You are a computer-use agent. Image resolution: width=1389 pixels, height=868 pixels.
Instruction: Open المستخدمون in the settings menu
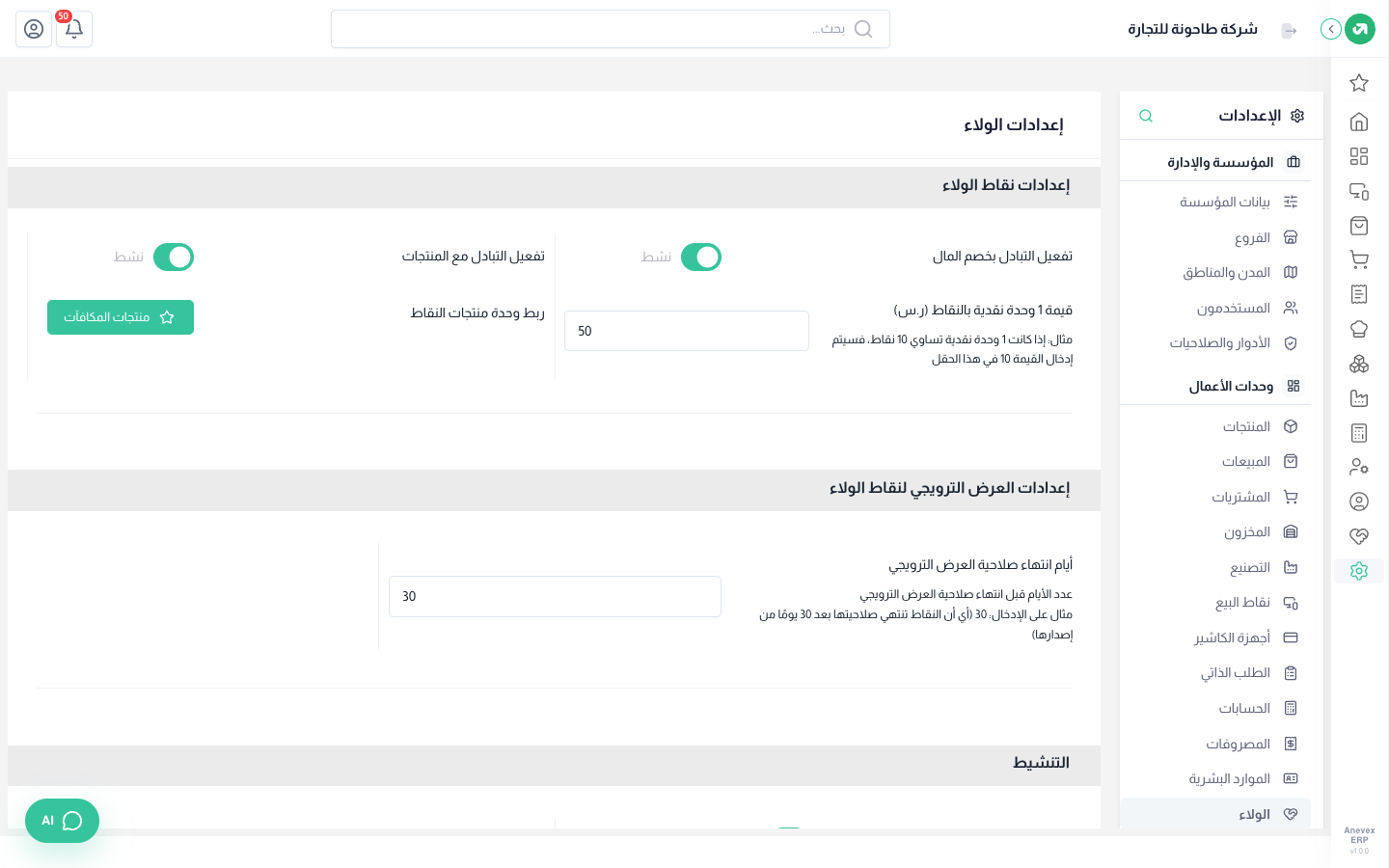point(1215,308)
